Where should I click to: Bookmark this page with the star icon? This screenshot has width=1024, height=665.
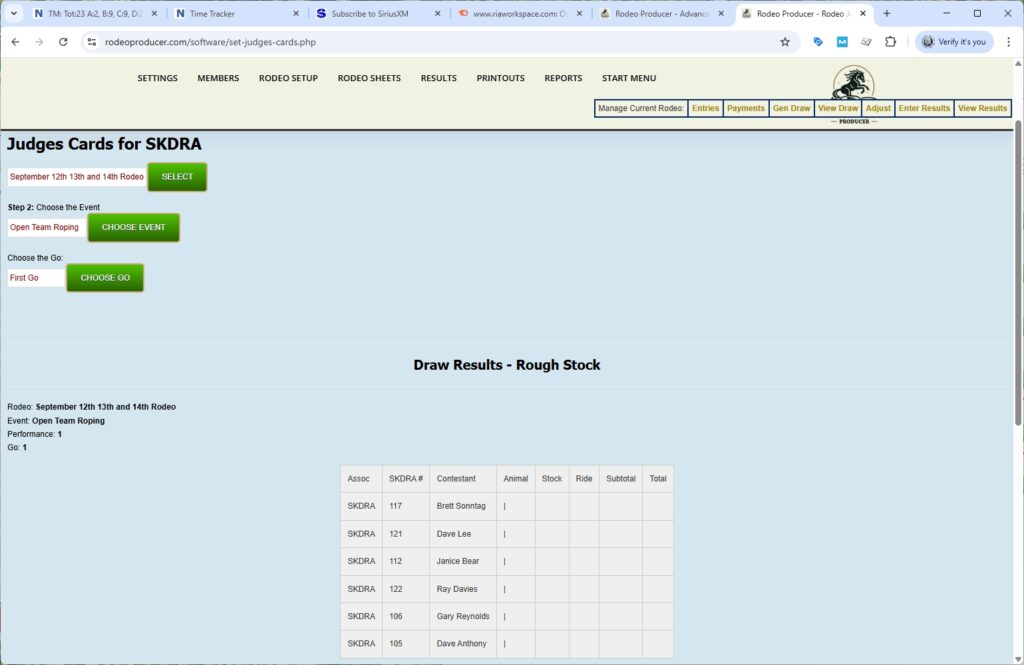point(785,42)
